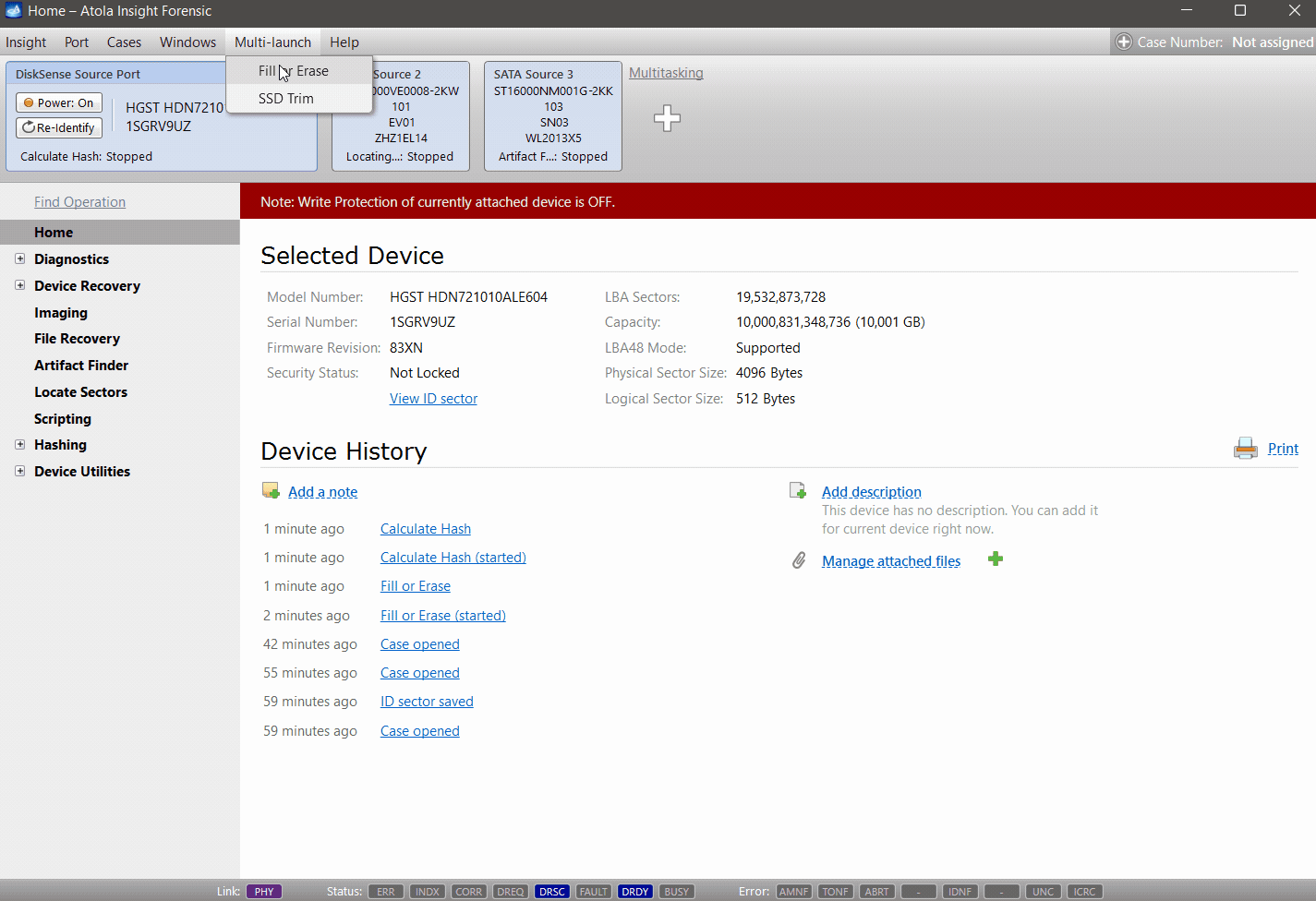Open Case opened entry from 55 minutes ago

click(420, 673)
